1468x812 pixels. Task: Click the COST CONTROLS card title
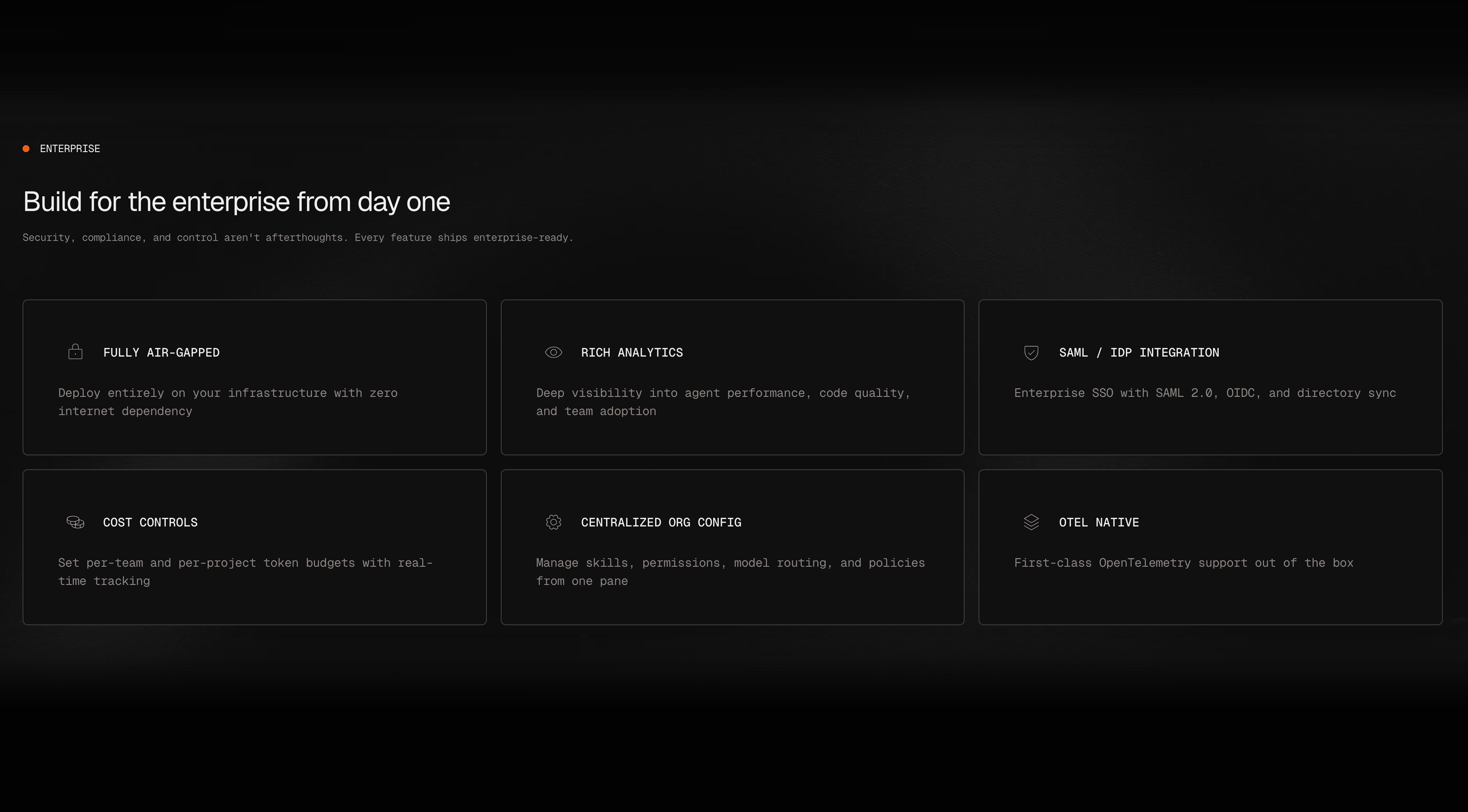click(x=150, y=522)
